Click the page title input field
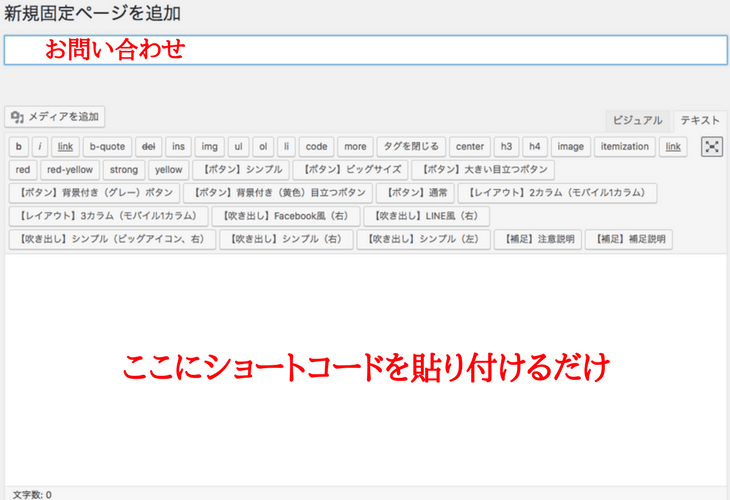This screenshot has width=730, height=500. (x=365, y=50)
